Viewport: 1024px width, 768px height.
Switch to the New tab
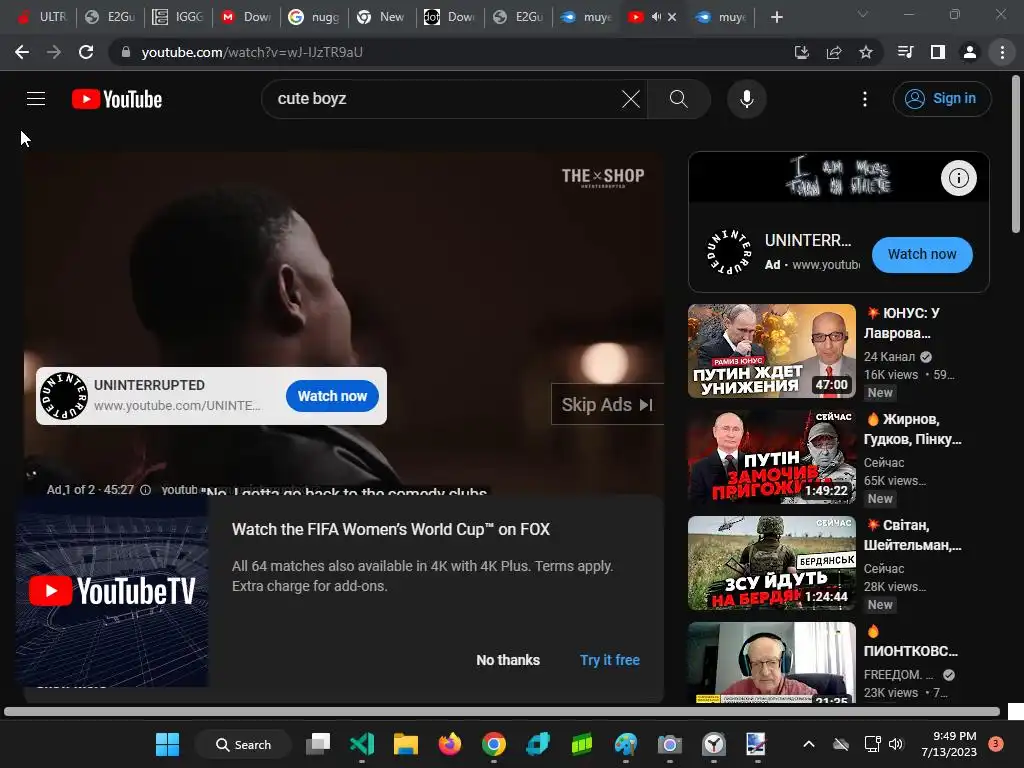click(x=383, y=17)
